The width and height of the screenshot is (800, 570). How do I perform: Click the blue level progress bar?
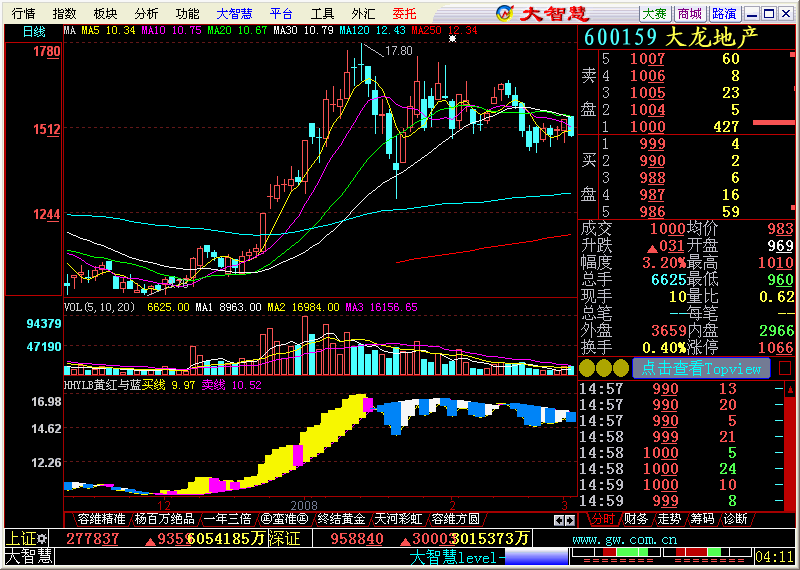[x=536, y=557]
